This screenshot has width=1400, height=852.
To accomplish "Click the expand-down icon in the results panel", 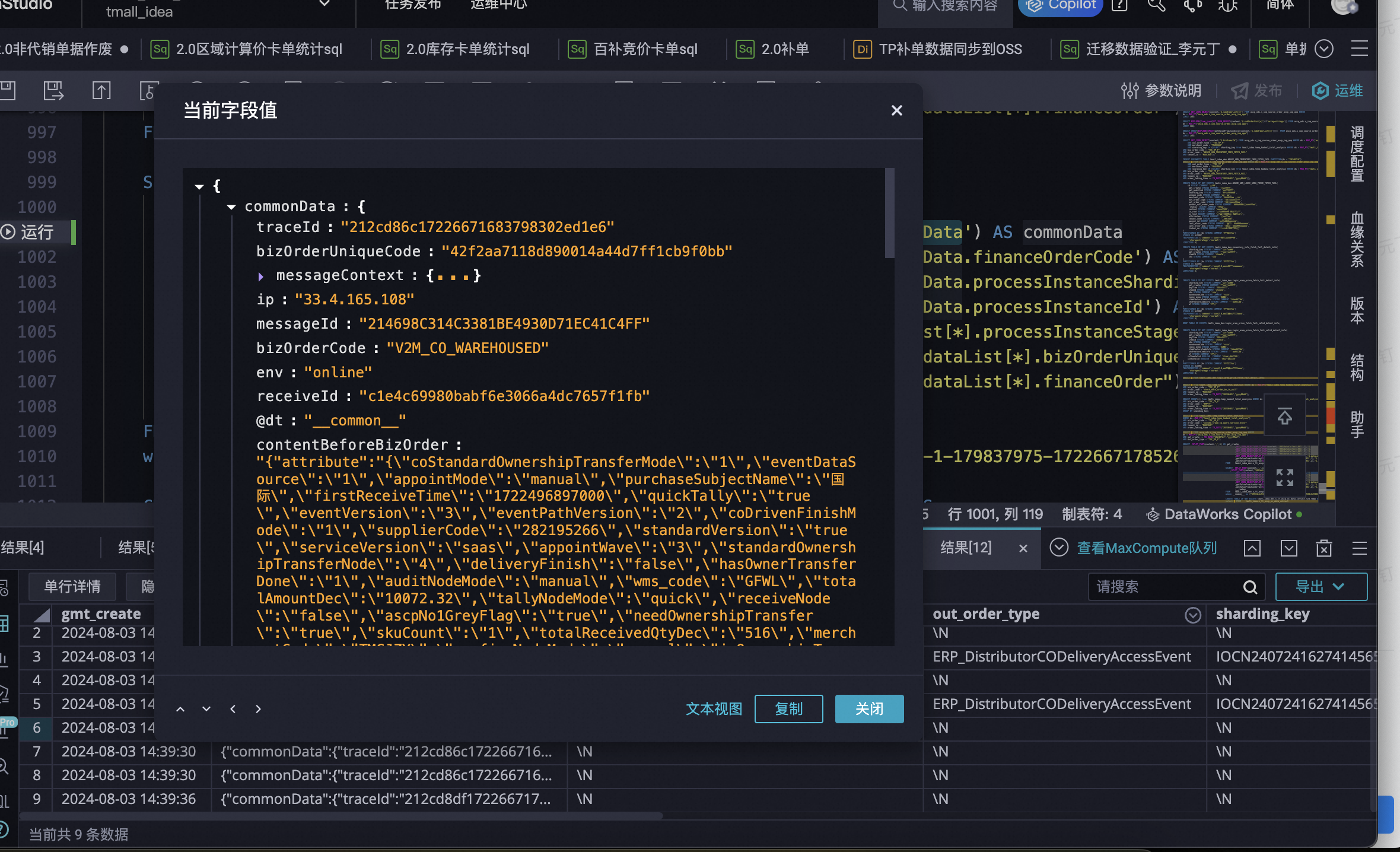I will 1288,548.
